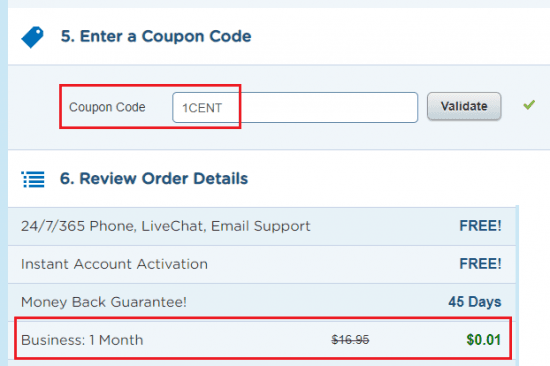Click the blue coupon tag icon

[x=32, y=37]
